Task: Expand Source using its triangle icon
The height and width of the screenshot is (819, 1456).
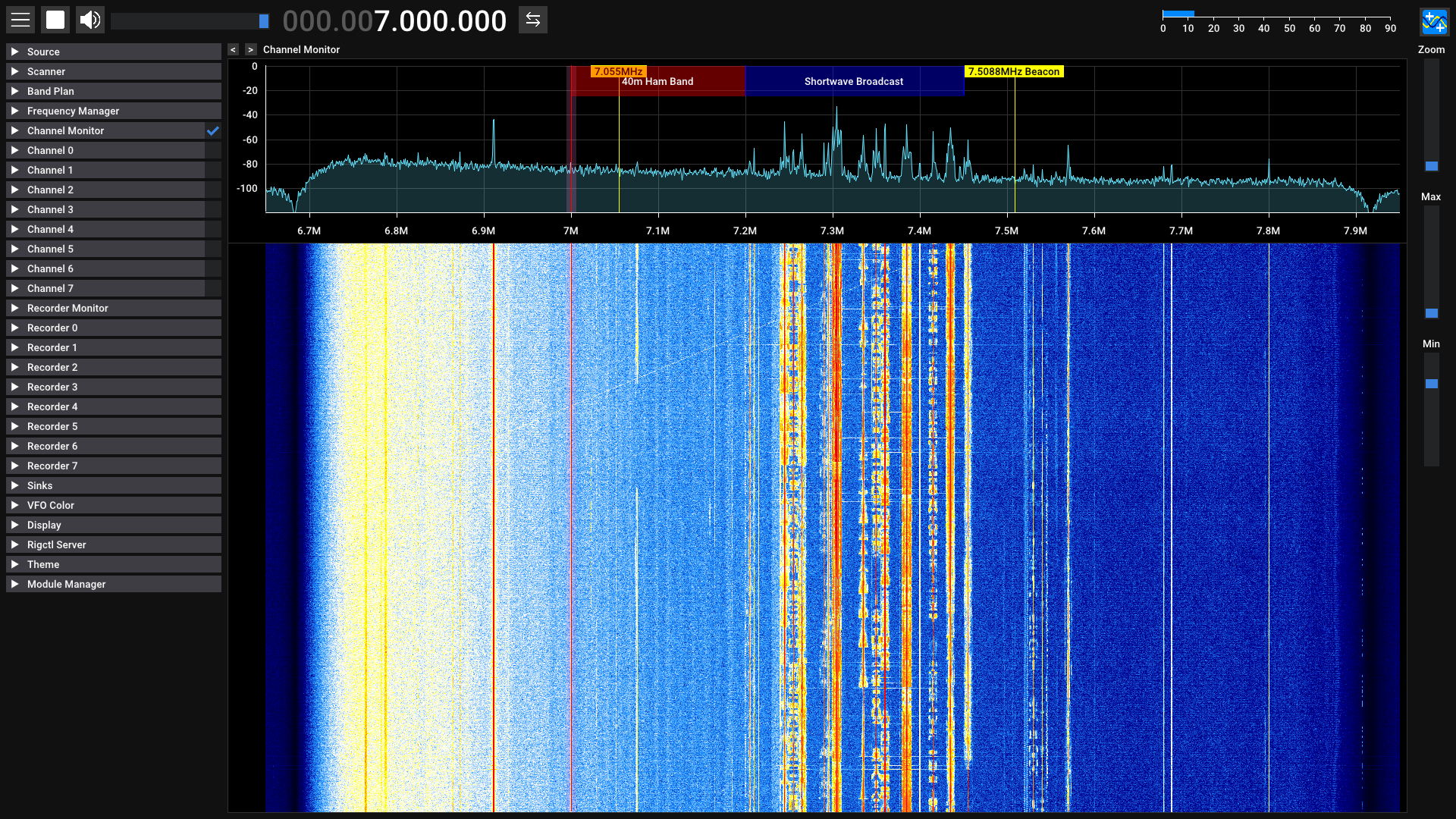Action: [14, 52]
